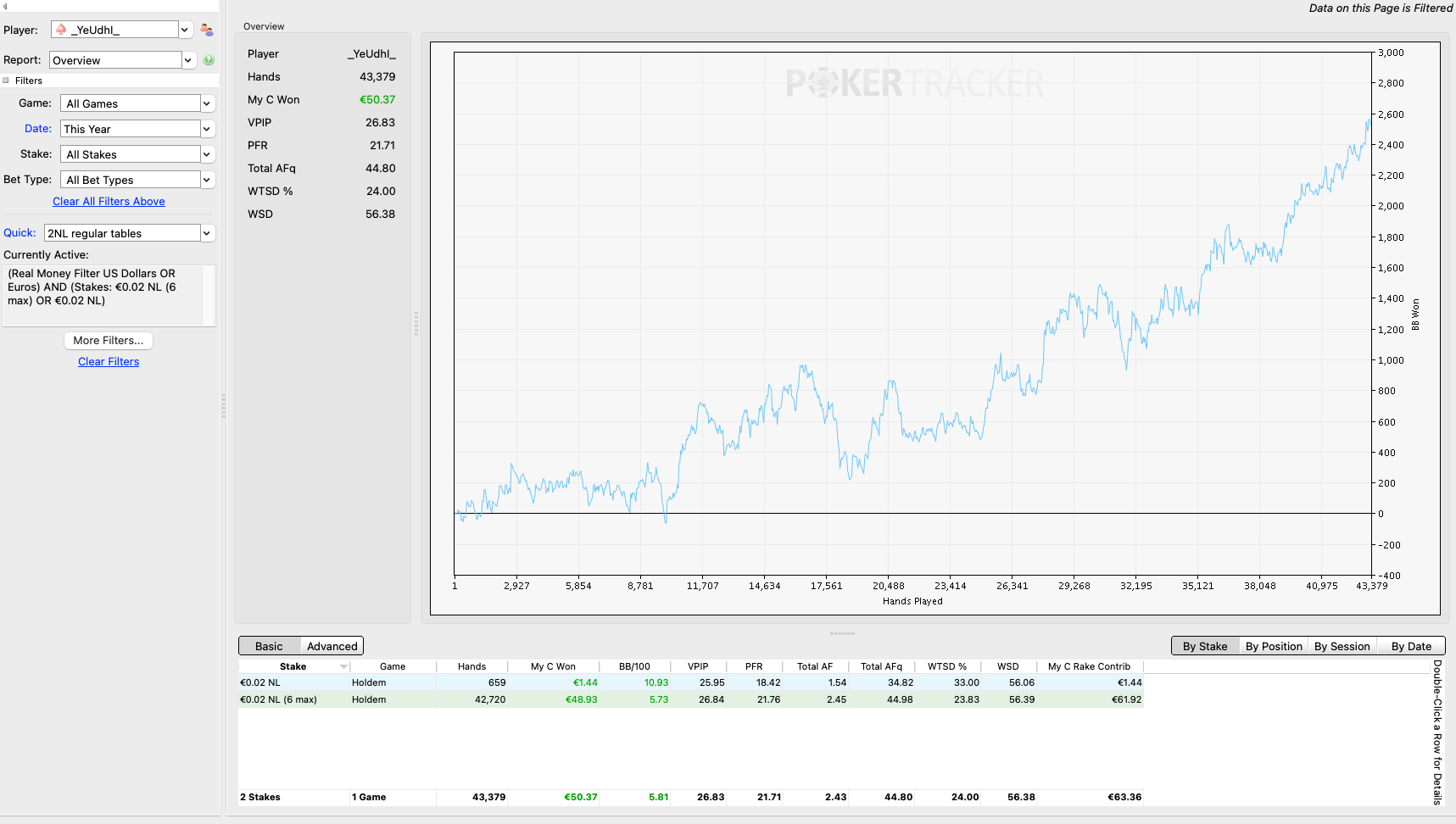Select the €0.02 NL (6 max) row
The image size is (1456, 824).
[690, 699]
